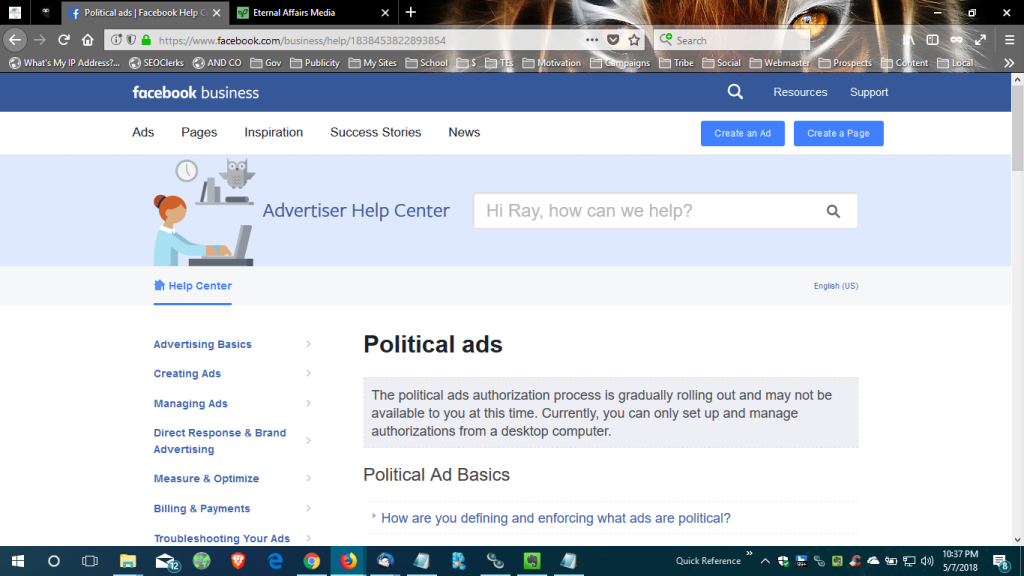Expand 'How are you defining' political ads question
Viewport: 1024px width, 576px height.
coord(555,518)
